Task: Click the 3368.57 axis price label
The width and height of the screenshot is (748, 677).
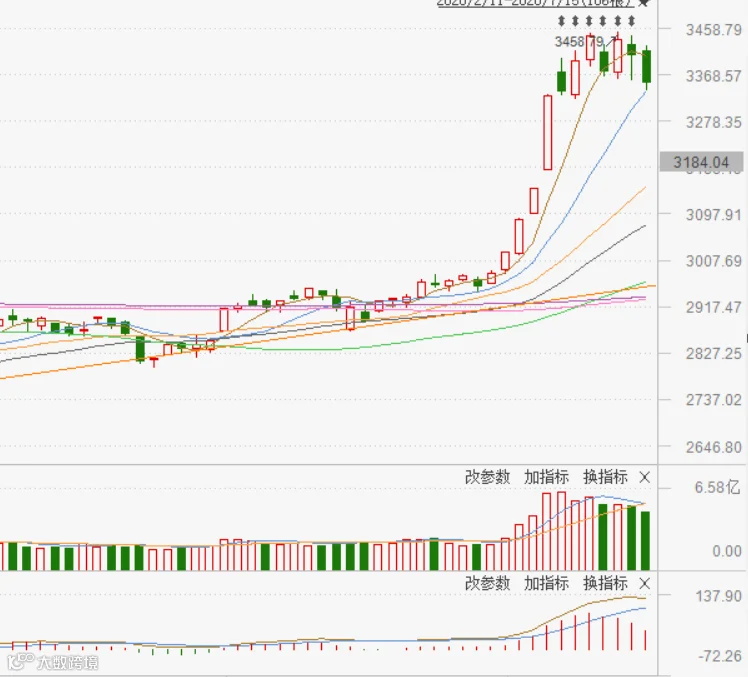Action: pyautogui.click(x=714, y=76)
